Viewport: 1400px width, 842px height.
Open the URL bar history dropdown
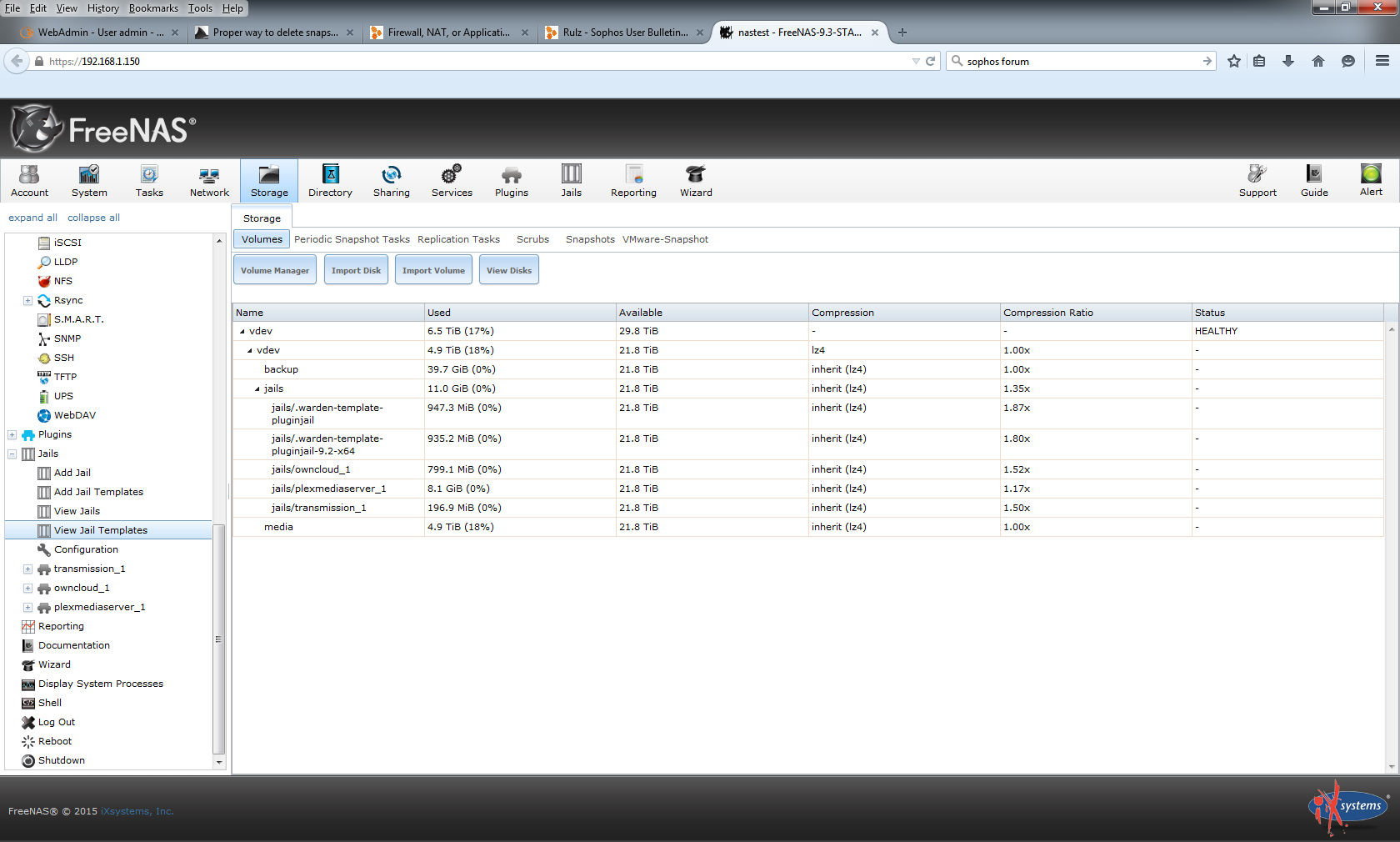(x=916, y=61)
